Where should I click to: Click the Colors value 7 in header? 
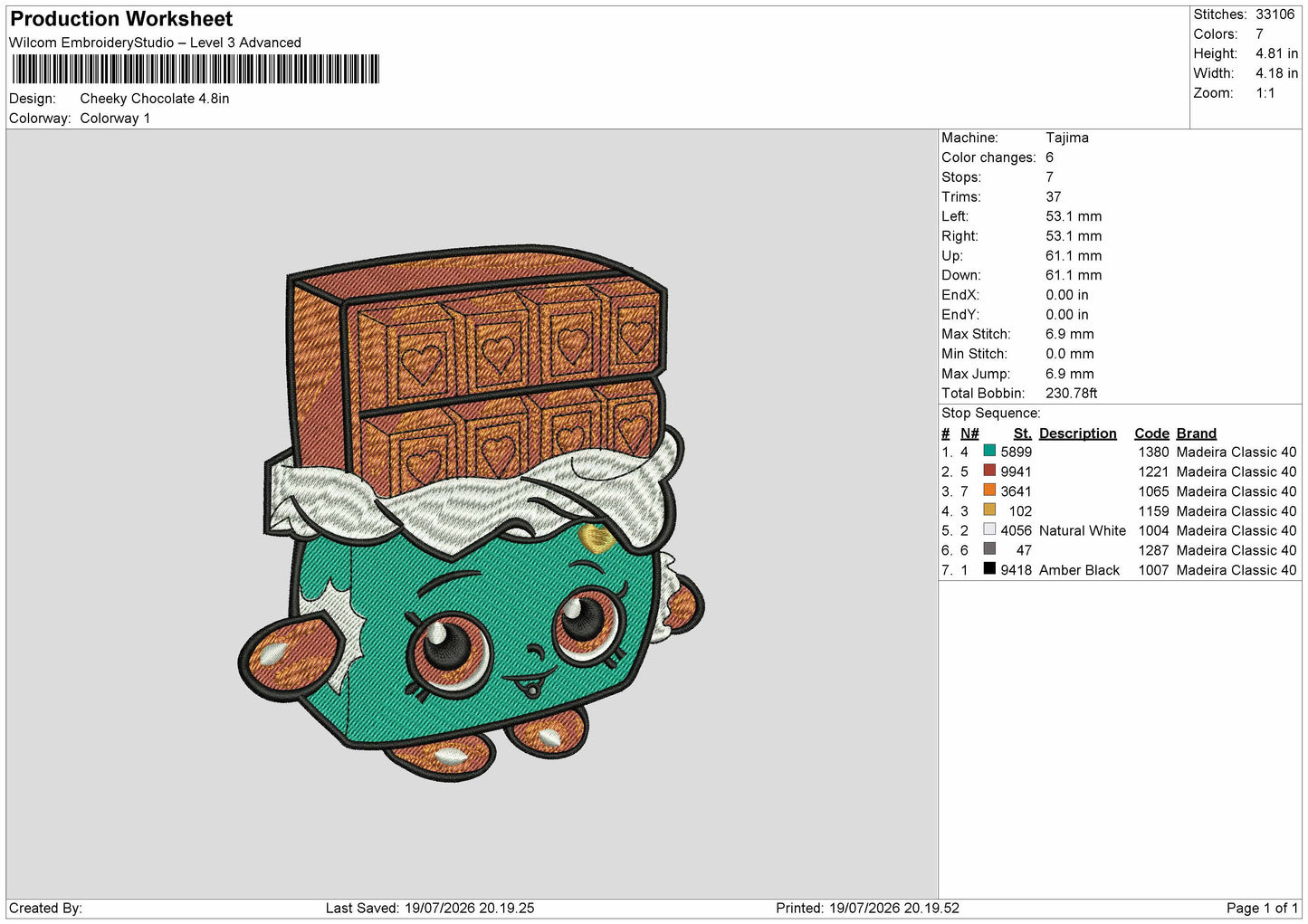1259,34
